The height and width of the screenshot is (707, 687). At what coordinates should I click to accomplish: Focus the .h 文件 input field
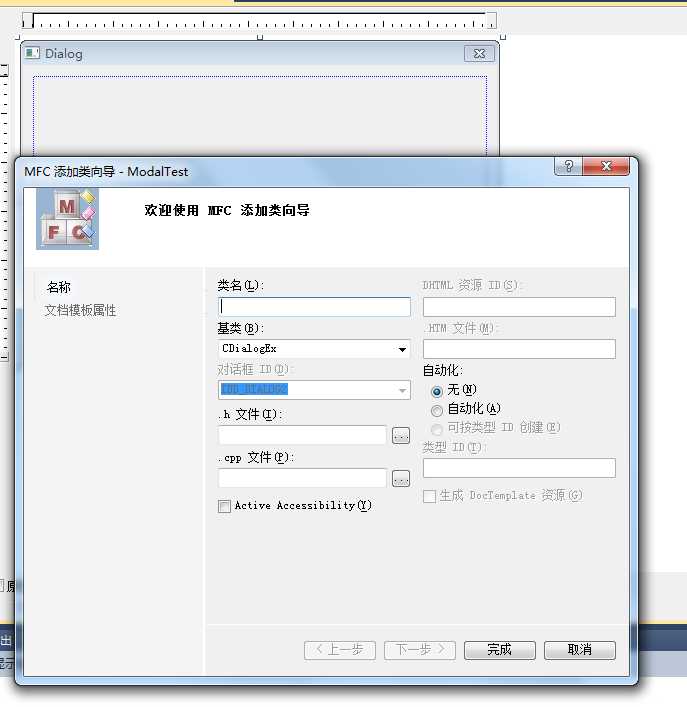pyautogui.click(x=302, y=435)
